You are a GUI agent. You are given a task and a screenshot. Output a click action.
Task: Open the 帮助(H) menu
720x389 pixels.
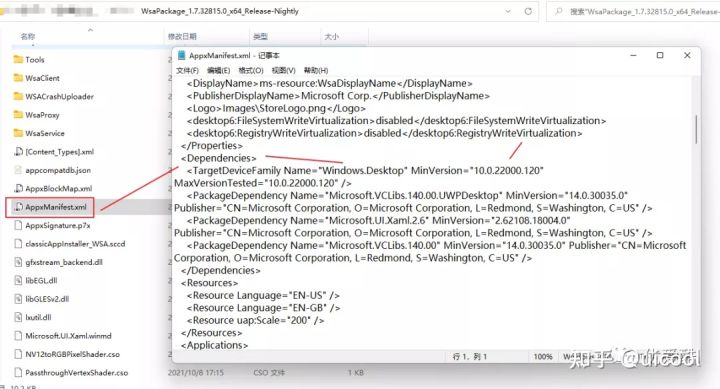(316, 70)
